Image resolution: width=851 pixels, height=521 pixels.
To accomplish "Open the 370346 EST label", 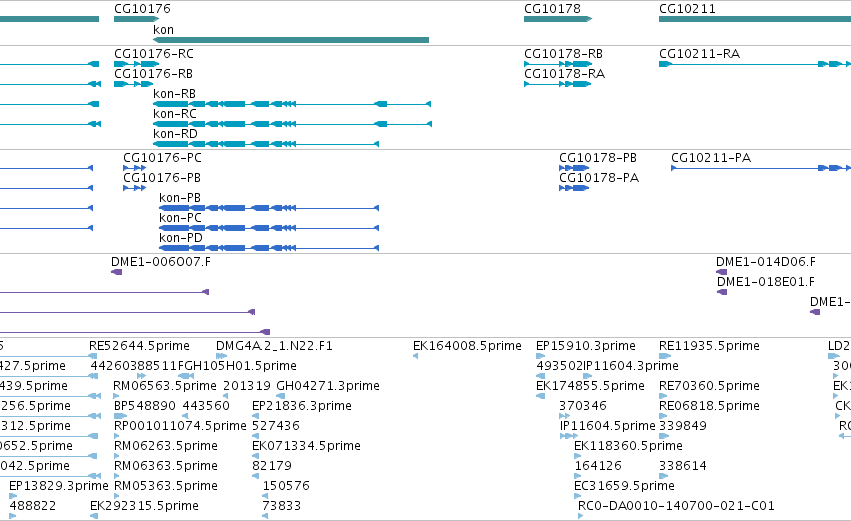I will pos(583,406).
